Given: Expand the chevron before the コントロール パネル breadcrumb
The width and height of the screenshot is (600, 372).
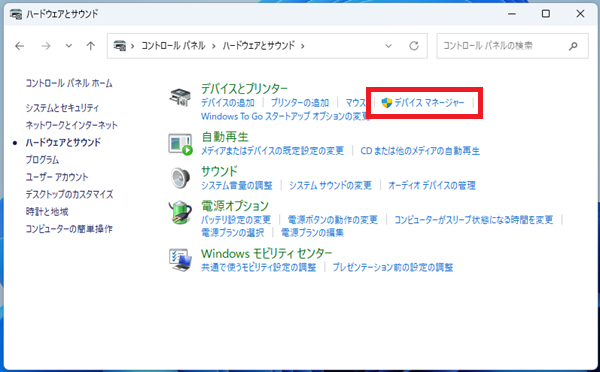Looking at the screenshot, I should pos(133,46).
